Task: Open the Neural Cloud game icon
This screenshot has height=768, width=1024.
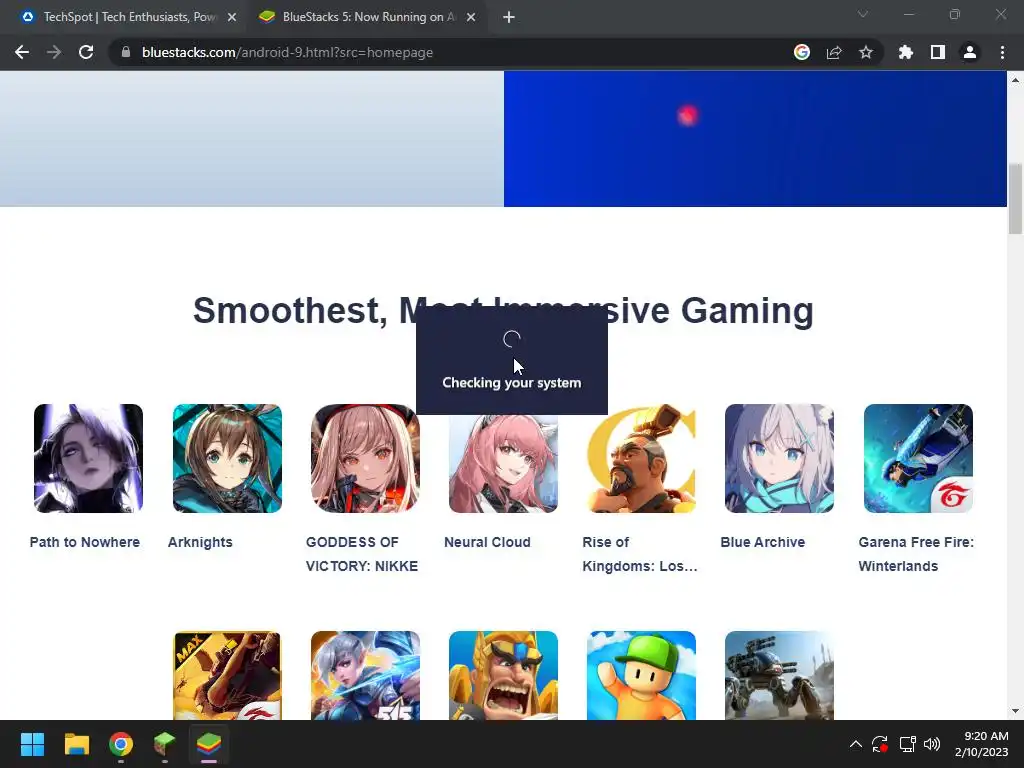Action: [504, 464]
